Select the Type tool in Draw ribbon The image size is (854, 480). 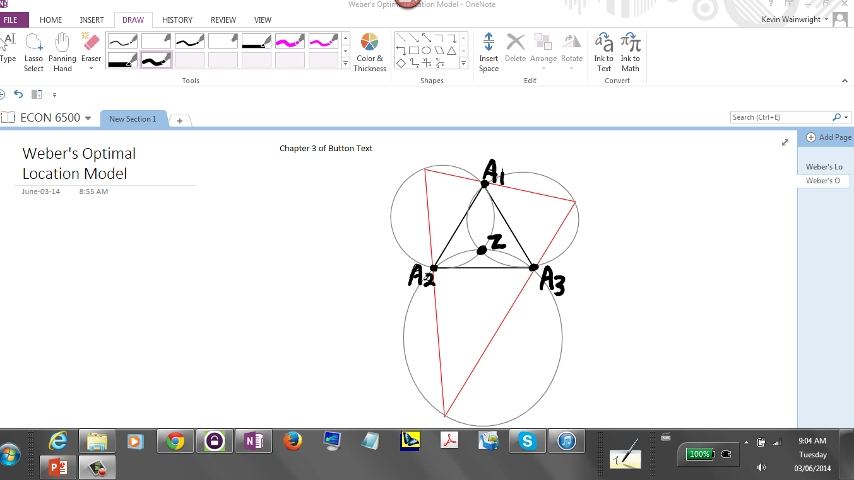click(x=9, y=51)
